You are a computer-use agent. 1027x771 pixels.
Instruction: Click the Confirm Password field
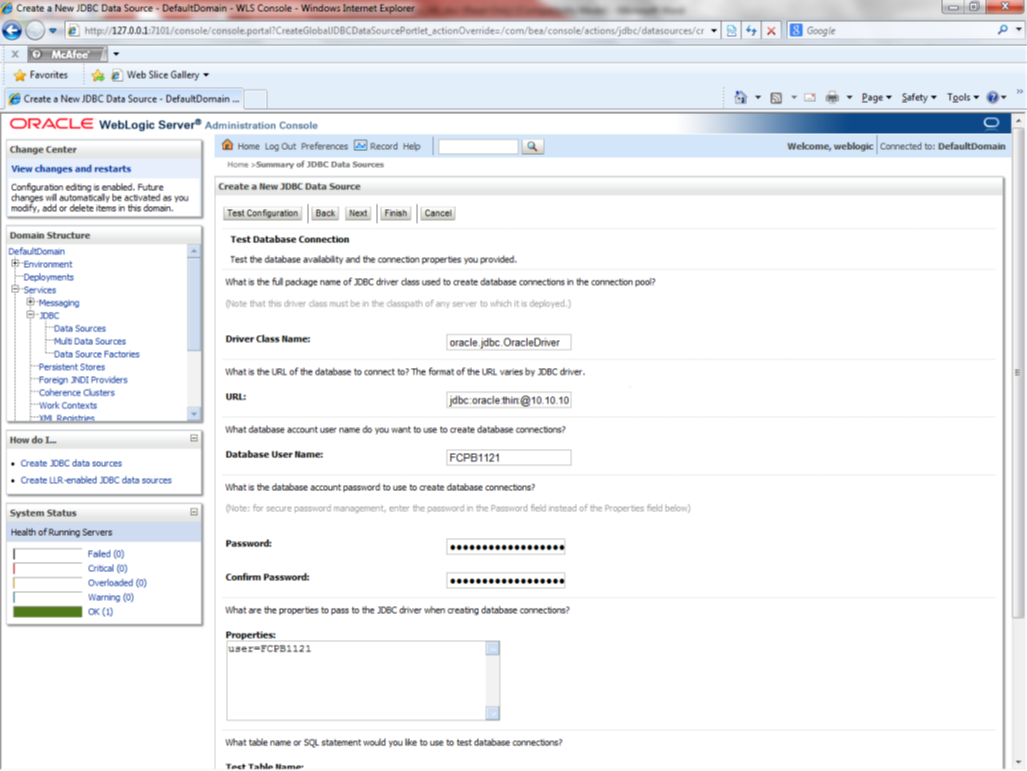point(506,580)
